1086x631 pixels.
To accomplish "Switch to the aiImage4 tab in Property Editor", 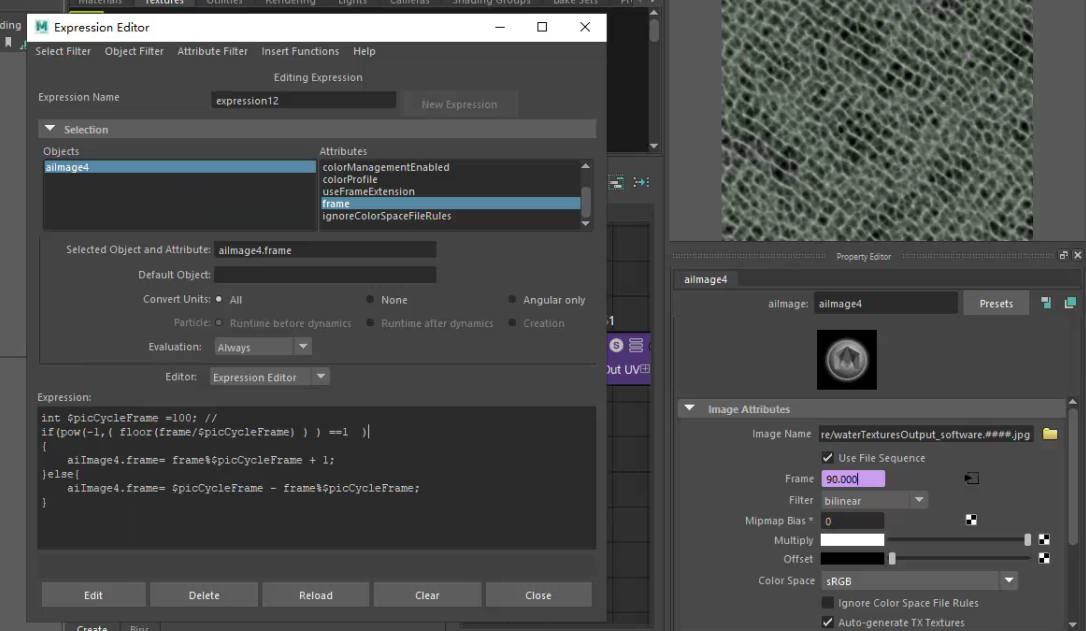I will tap(706, 279).
